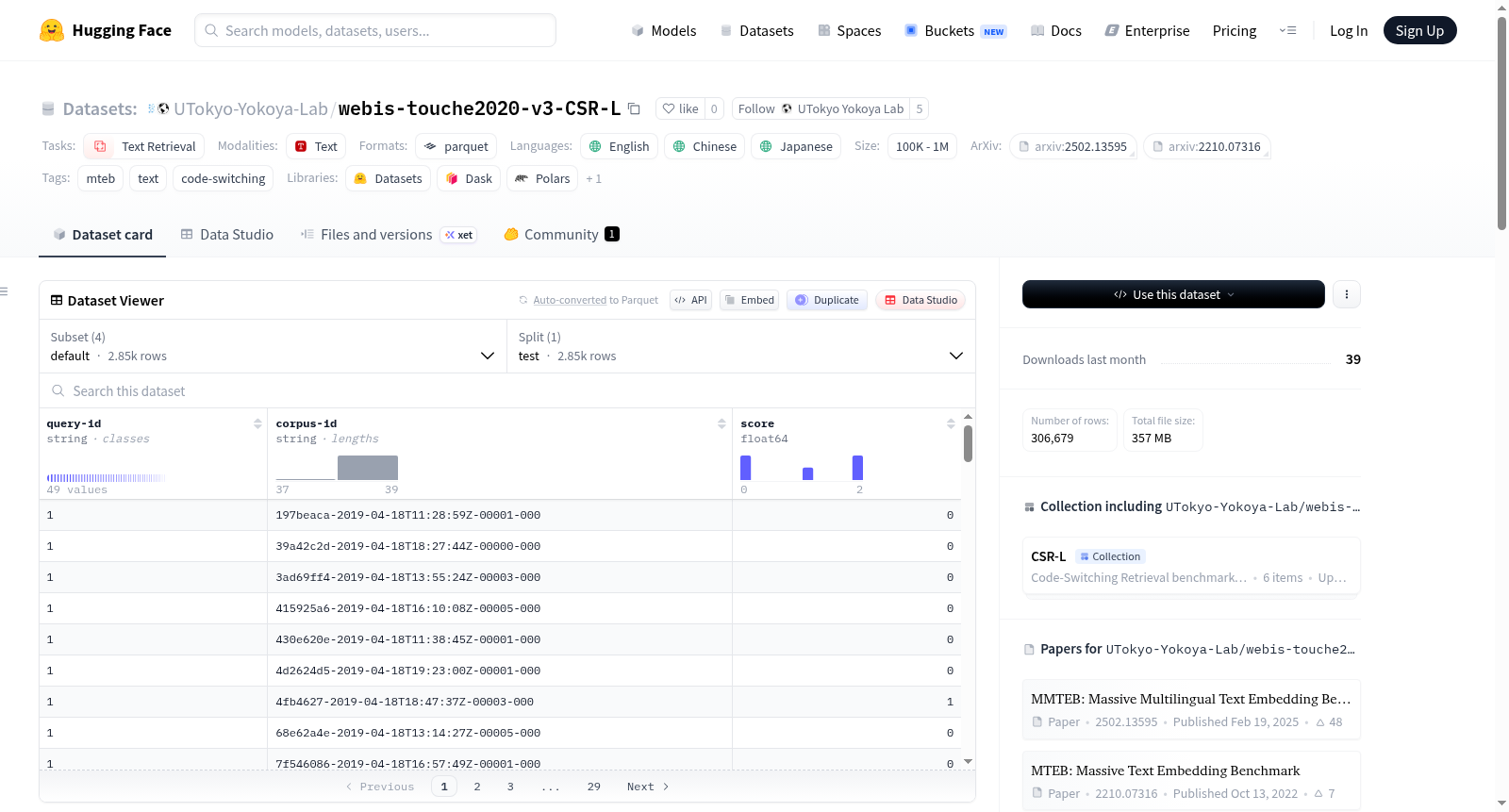Click the Log In link

(1349, 30)
